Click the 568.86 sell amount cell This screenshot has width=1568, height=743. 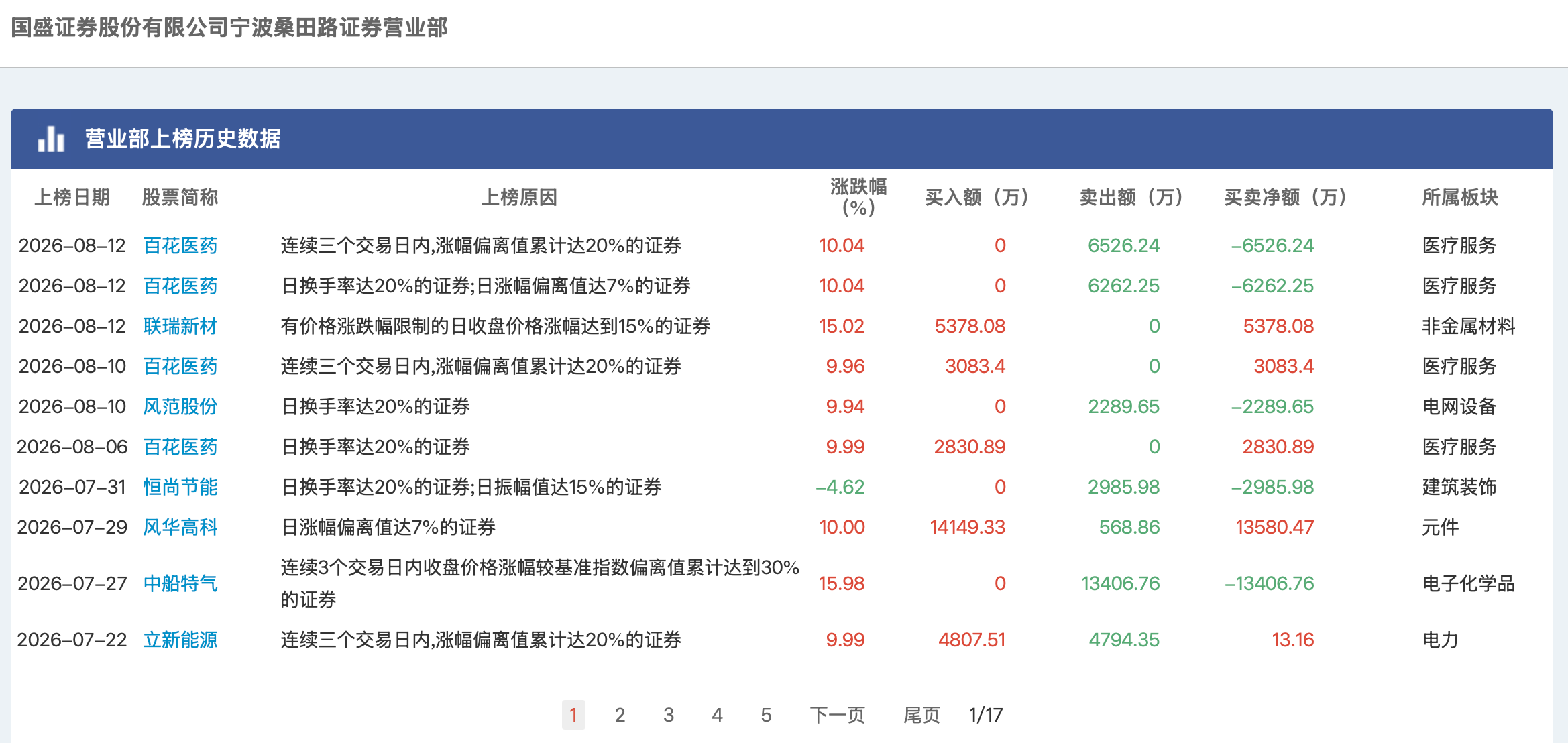point(1129,527)
